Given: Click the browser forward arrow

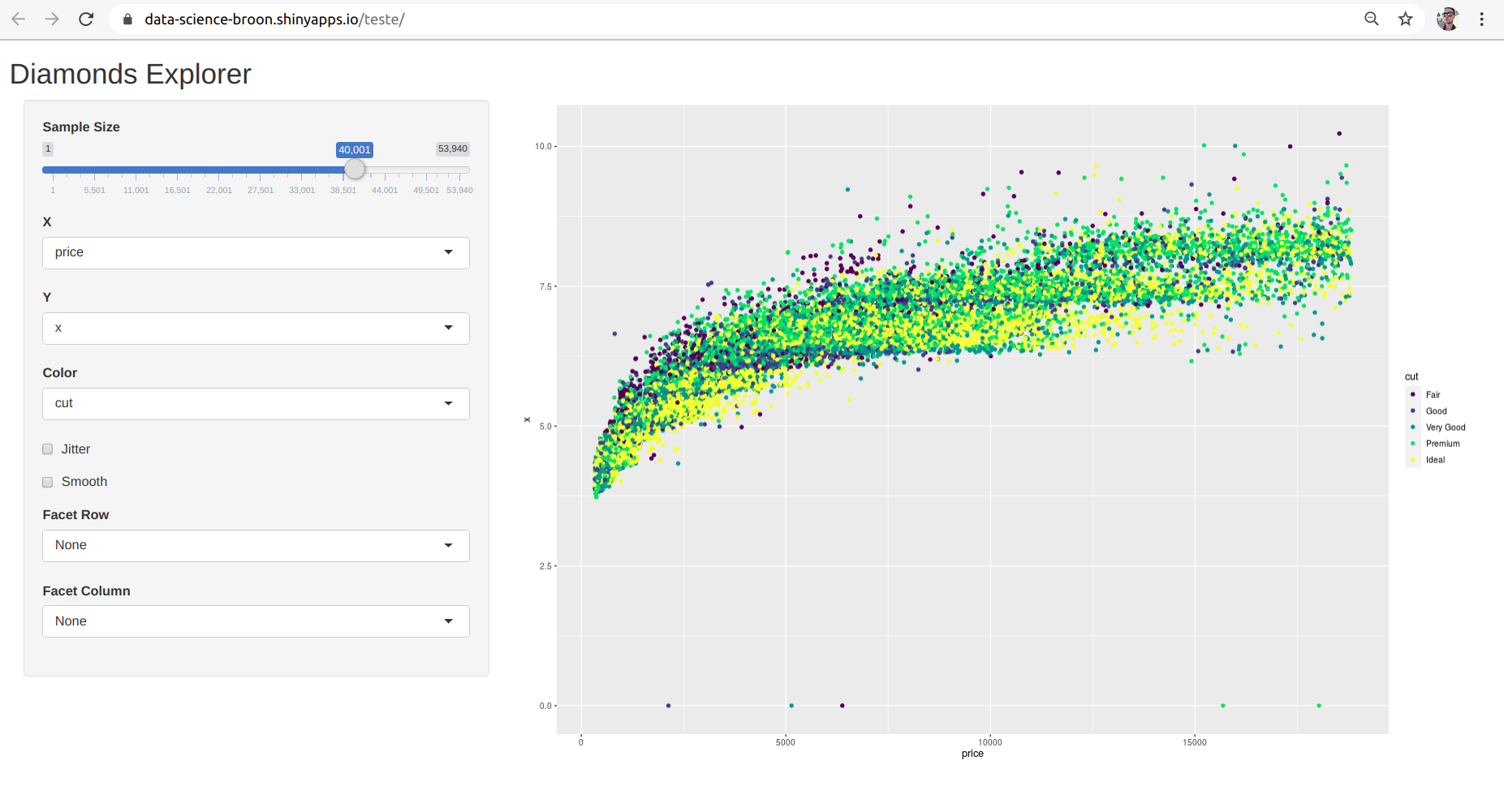Looking at the screenshot, I should point(52,19).
